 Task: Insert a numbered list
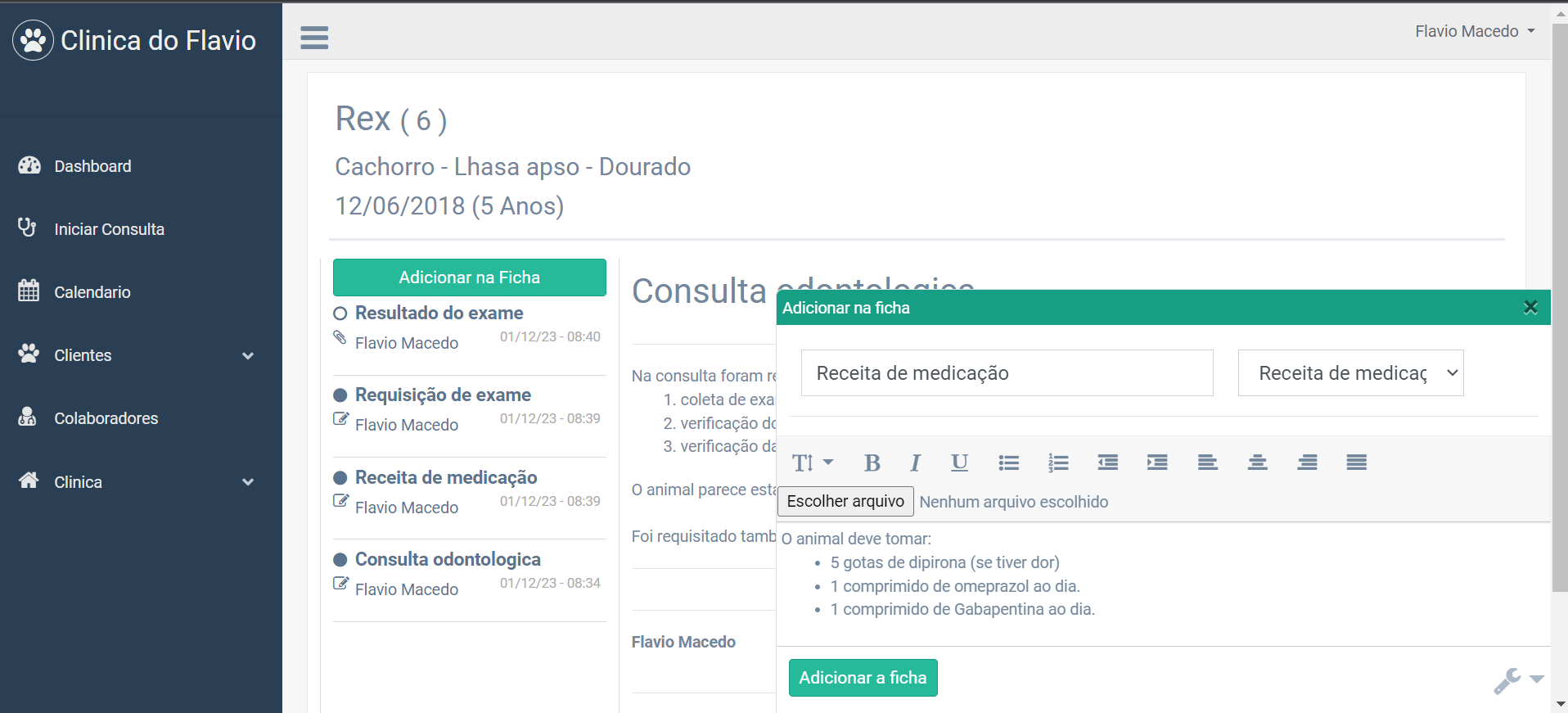tap(1058, 463)
